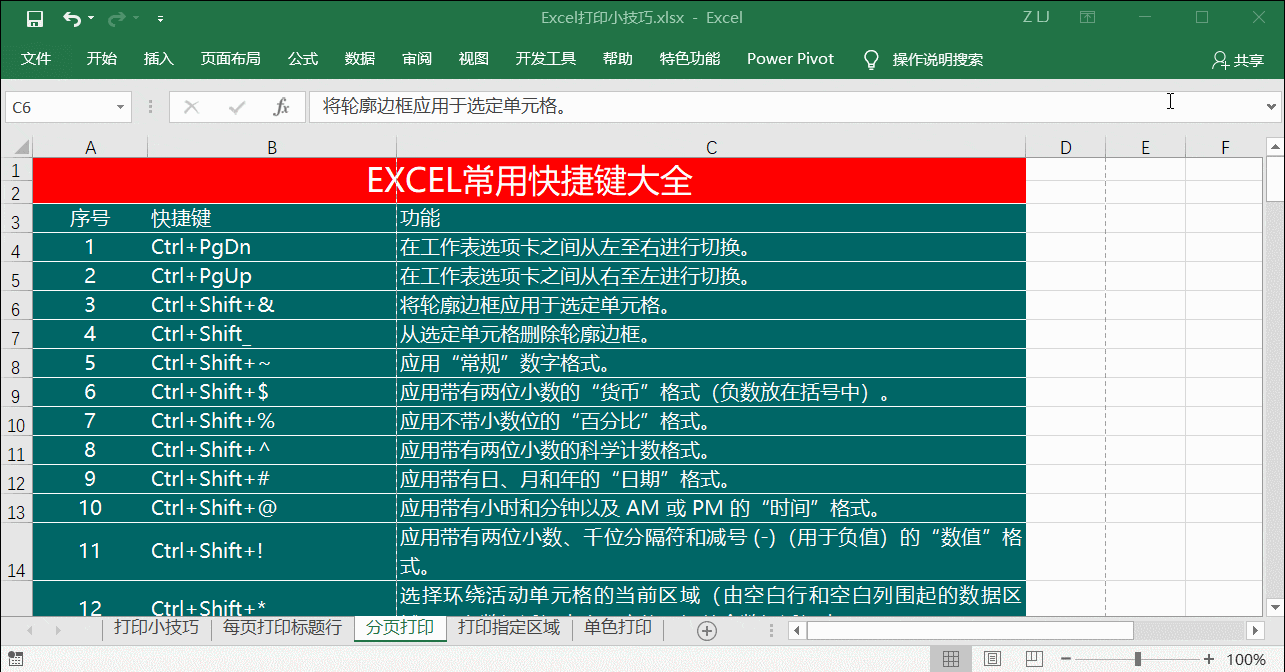Click the Save icon in quick access toolbar

(x=34, y=18)
